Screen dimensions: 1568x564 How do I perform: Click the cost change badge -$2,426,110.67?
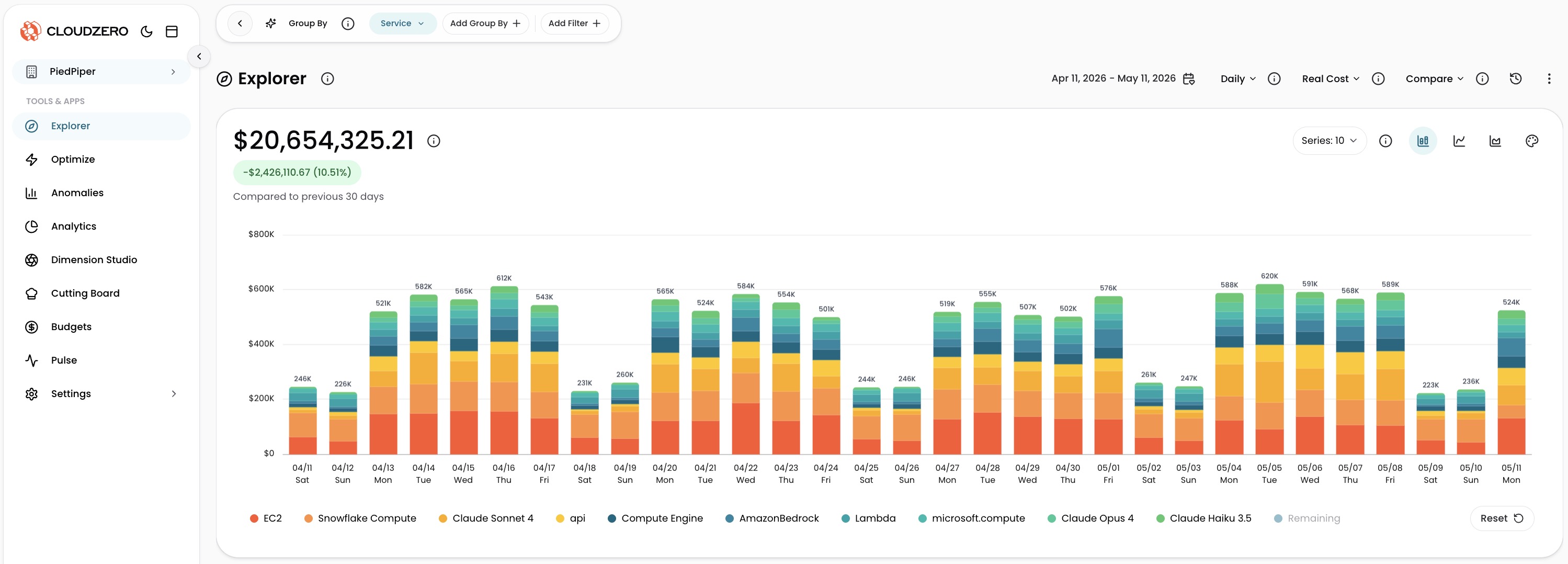[297, 172]
